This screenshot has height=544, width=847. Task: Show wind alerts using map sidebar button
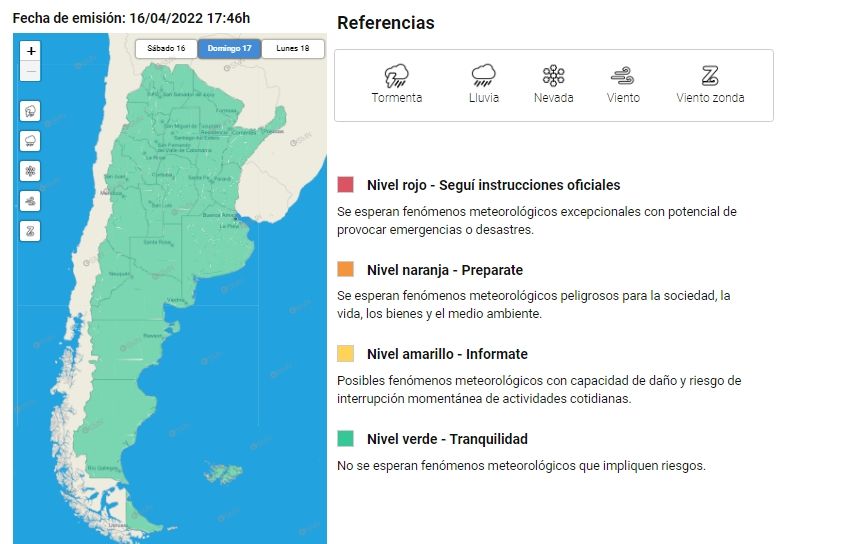tap(31, 201)
